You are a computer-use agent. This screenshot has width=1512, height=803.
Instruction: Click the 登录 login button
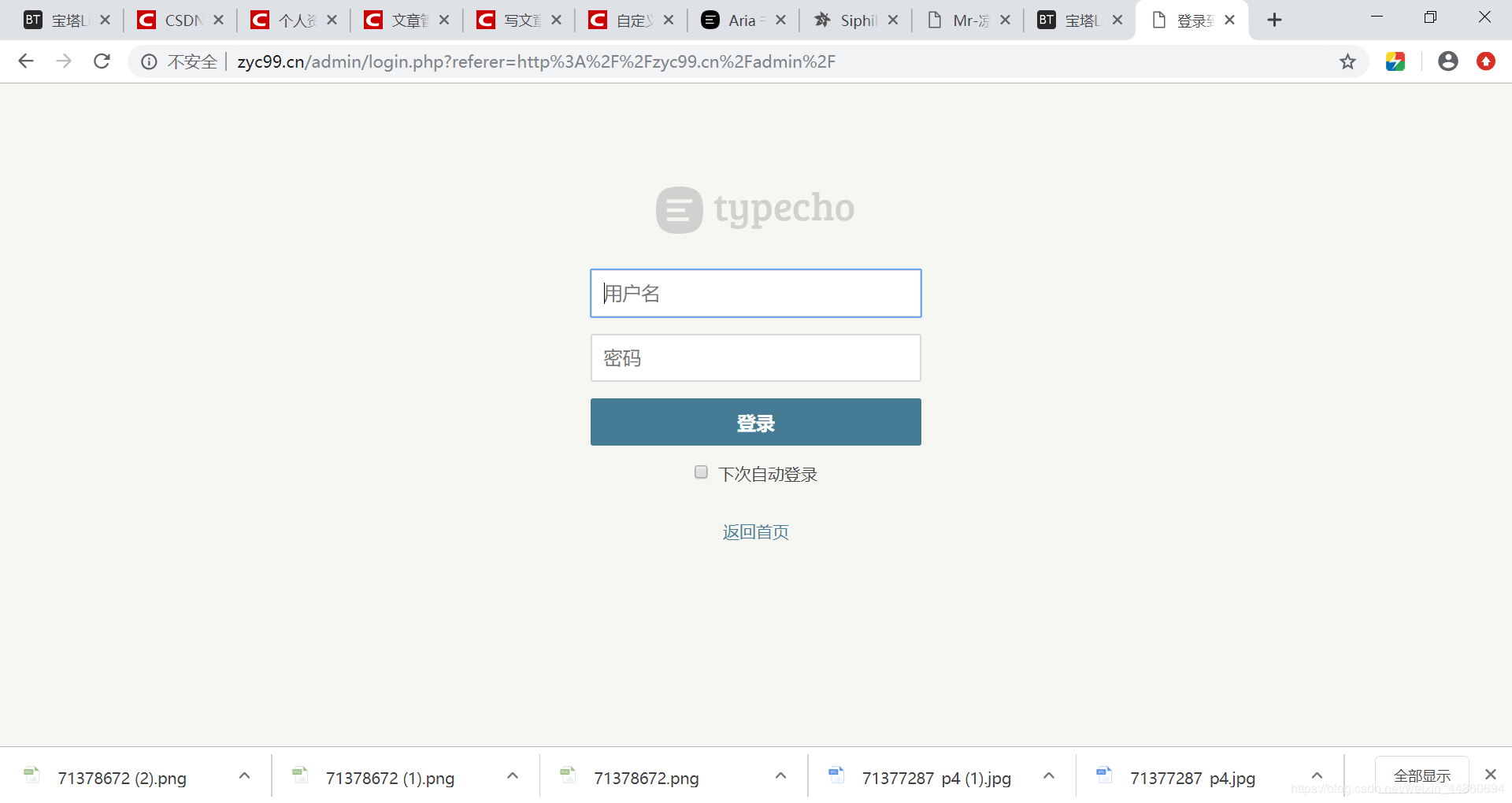tap(755, 422)
